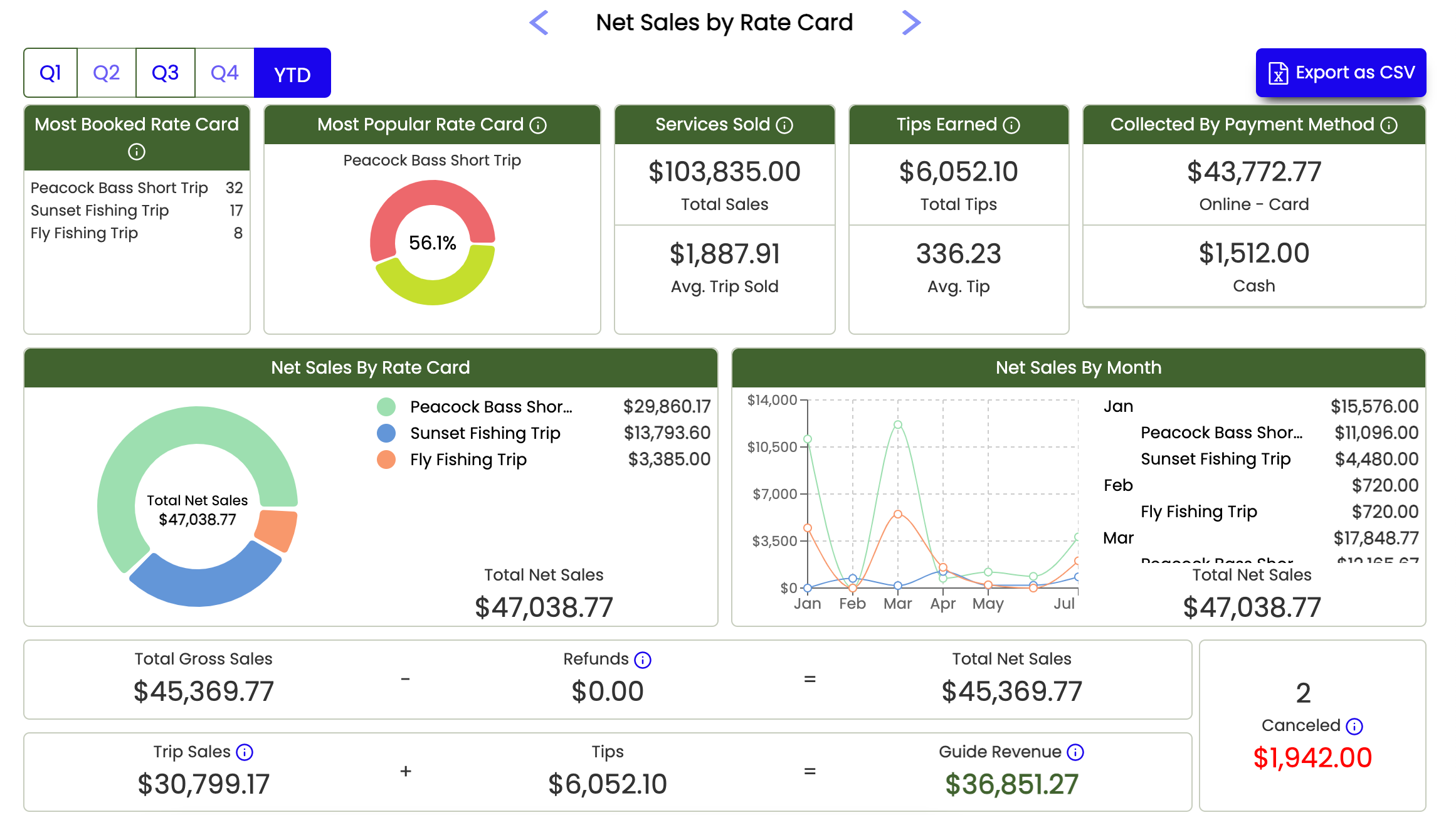Click the March peak point on line chart
Viewport: 1456px width, 815px height.
click(898, 424)
